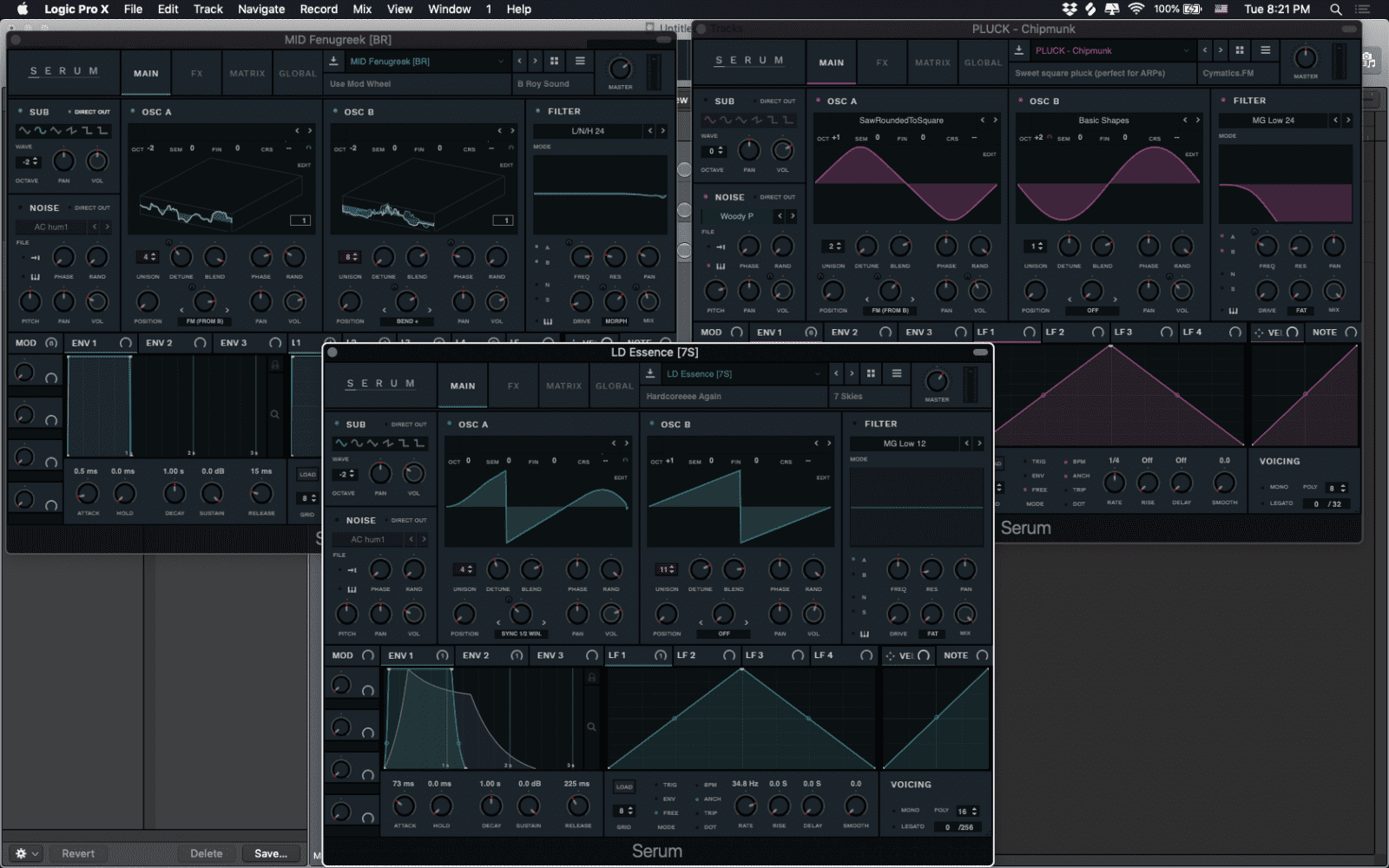The width and height of the screenshot is (1389, 868).
Task: Open preset browser grid in PLUCK Chipmunk window
Action: click(x=1240, y=49)
